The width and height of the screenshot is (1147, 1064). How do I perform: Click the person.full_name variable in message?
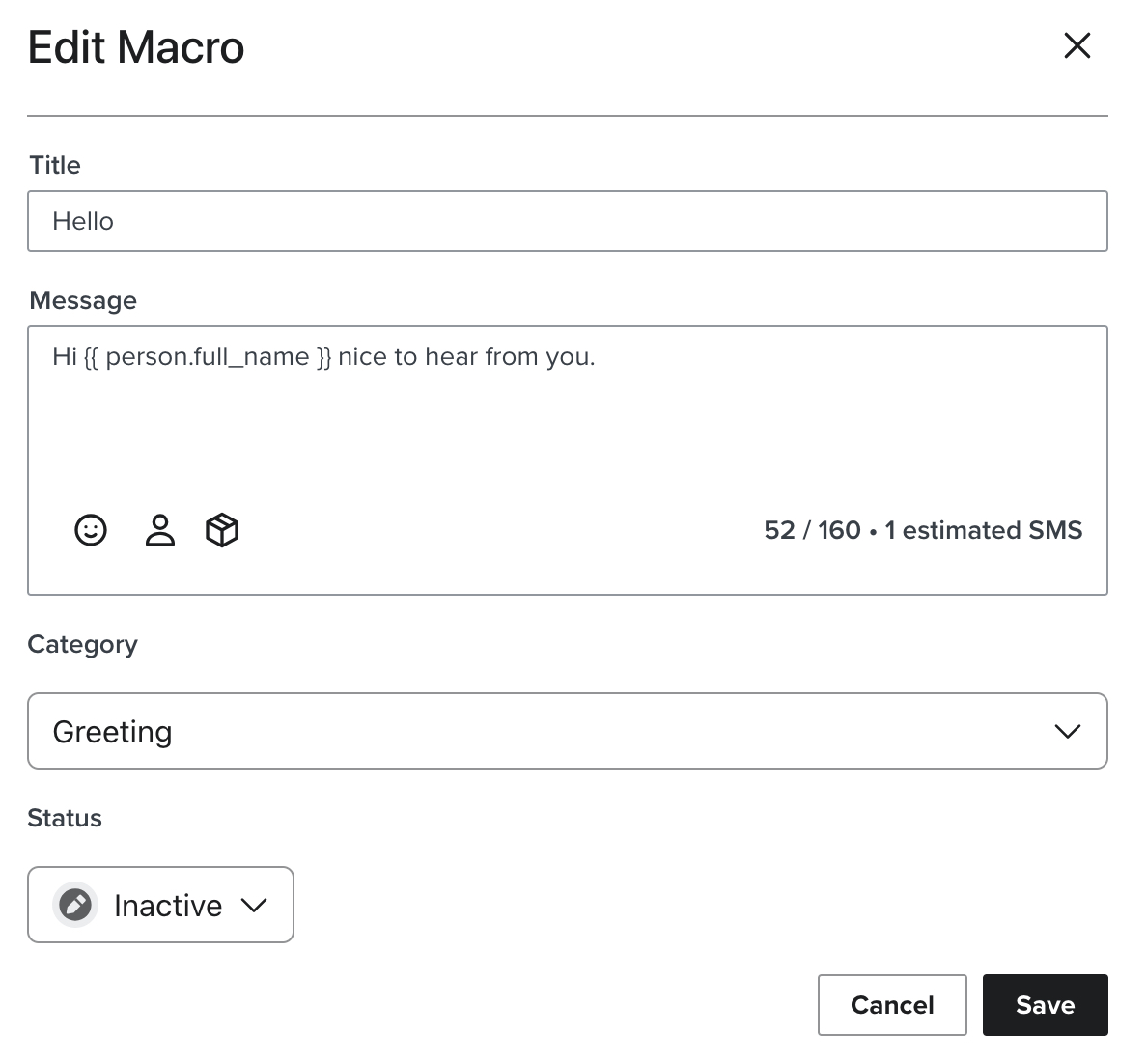(208, 357)
